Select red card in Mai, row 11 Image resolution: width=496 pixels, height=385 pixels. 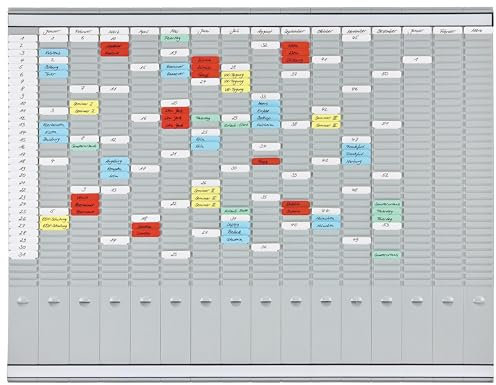coord(176,111)
